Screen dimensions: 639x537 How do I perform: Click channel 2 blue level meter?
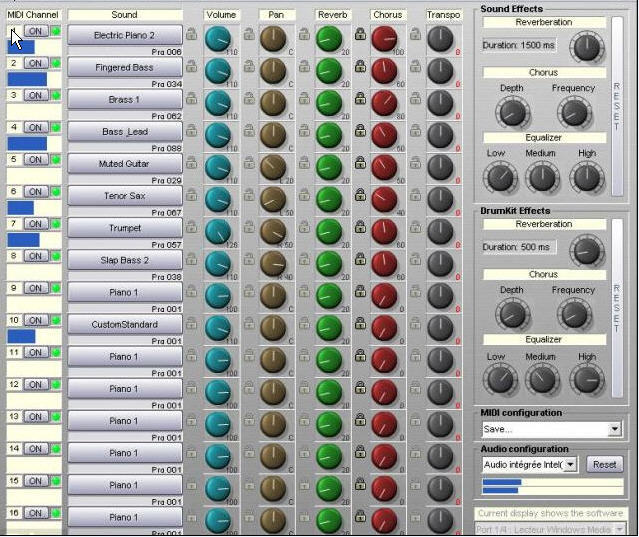tap(27, 79)
